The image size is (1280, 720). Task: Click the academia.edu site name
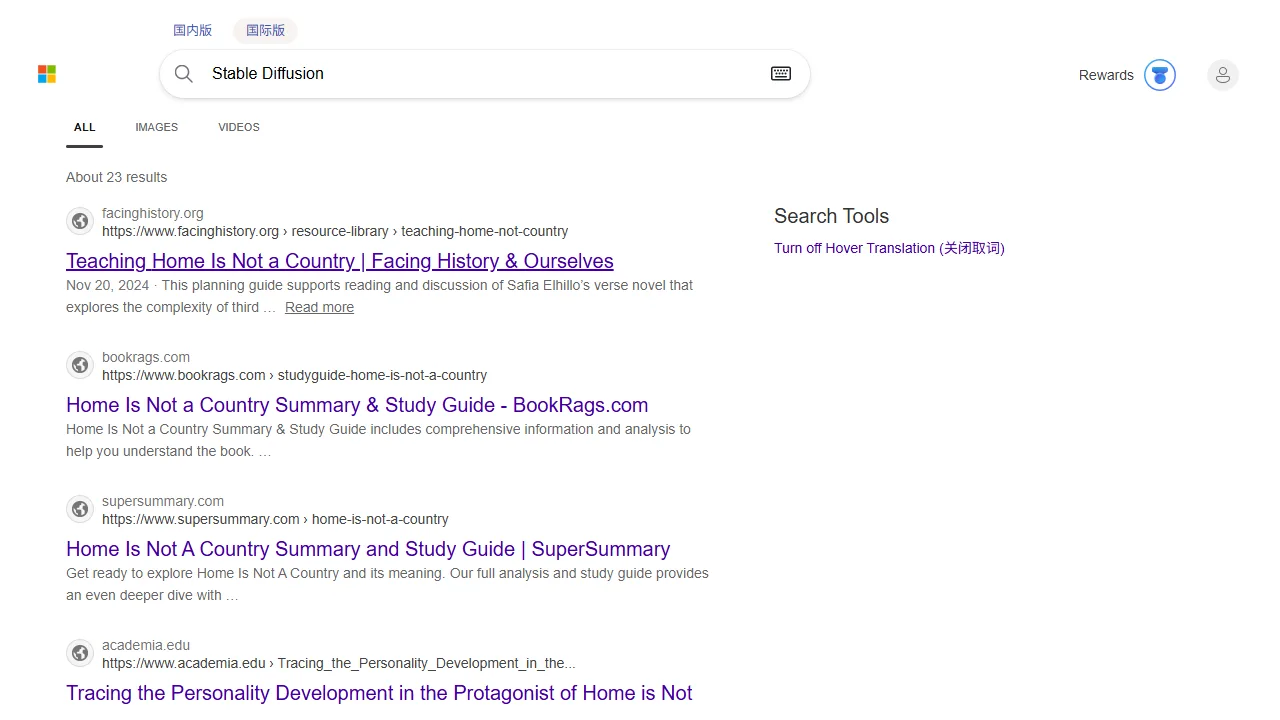146,645
